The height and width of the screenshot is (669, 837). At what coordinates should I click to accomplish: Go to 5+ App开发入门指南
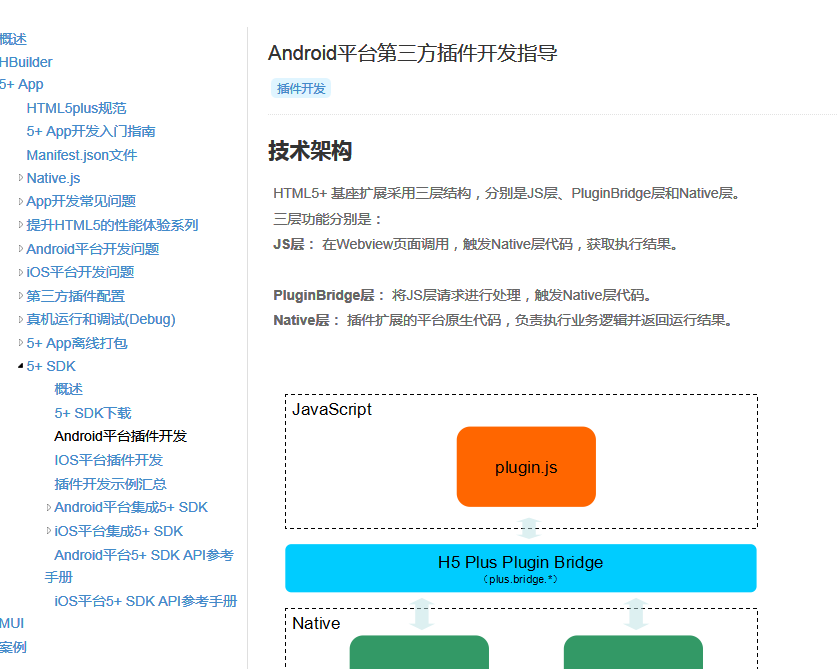click(91, 131)
